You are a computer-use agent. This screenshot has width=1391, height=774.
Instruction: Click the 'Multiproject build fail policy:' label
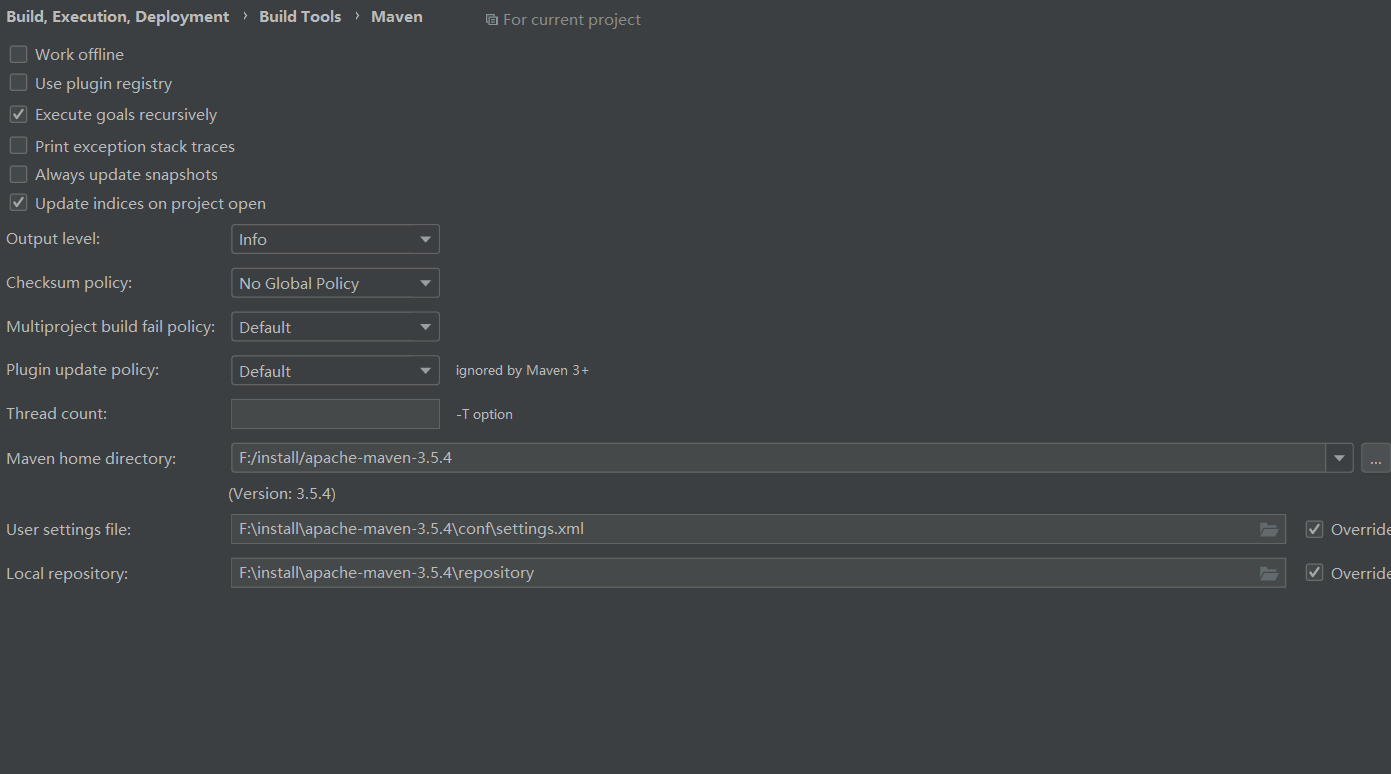click(111, 327)
